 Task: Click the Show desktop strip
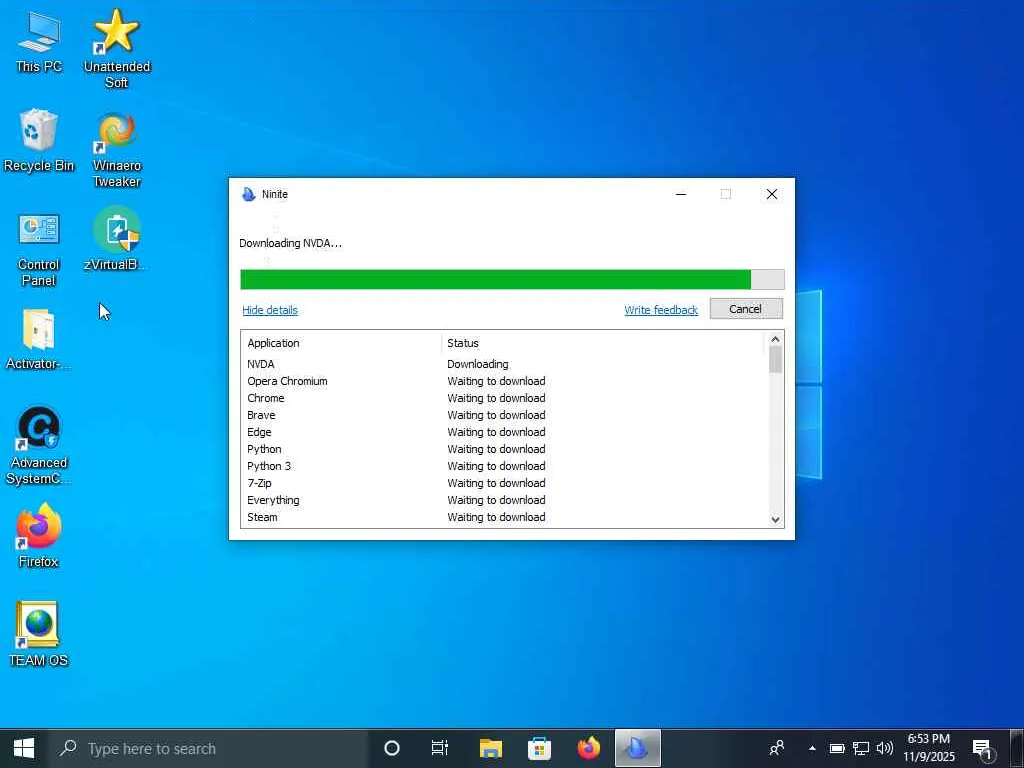point(1019,748)
